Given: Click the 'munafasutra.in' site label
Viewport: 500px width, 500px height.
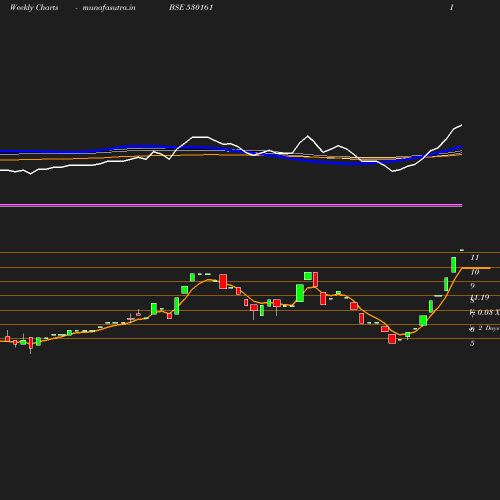Looking at the screenshot, I should [109, 7].
